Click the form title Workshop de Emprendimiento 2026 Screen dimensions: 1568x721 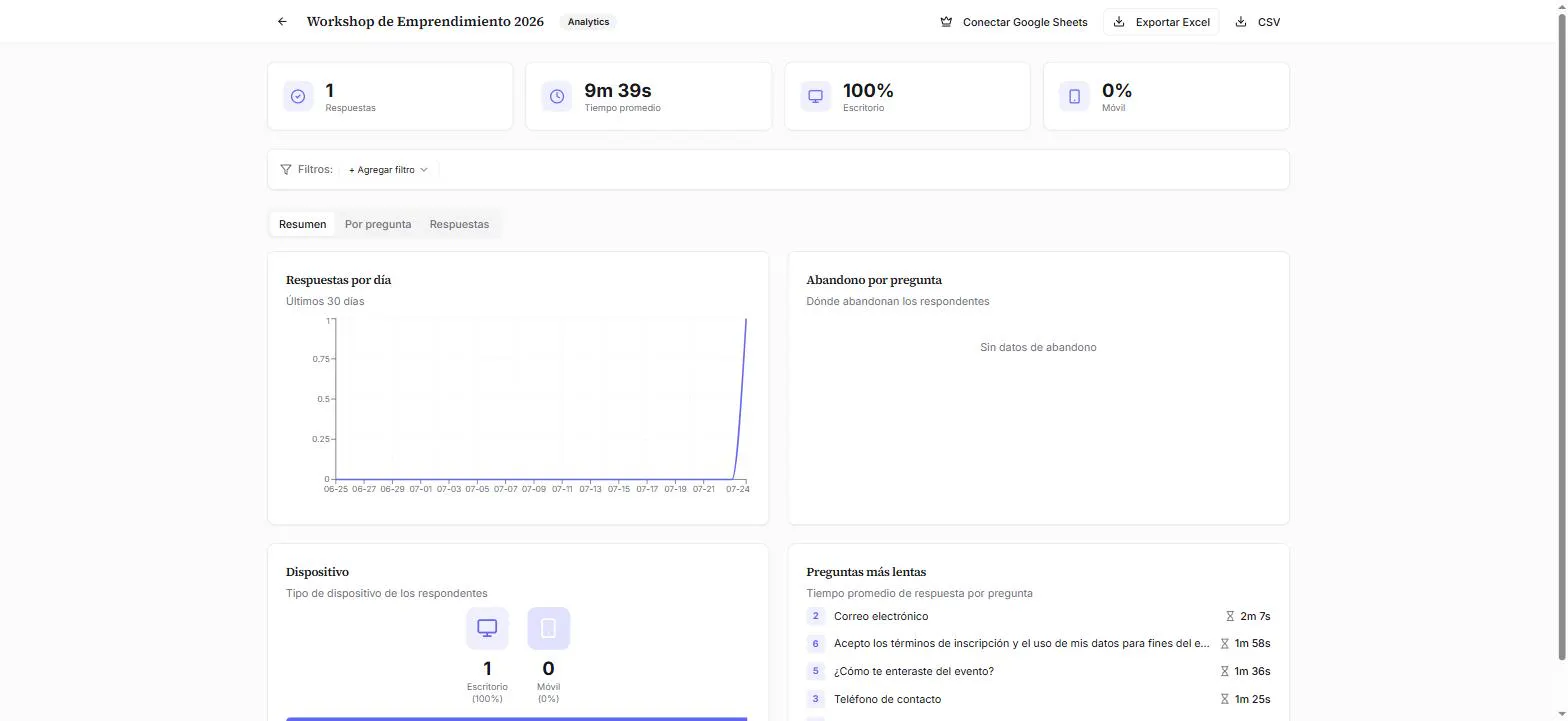pyautogui.click(x=425, y=21)
